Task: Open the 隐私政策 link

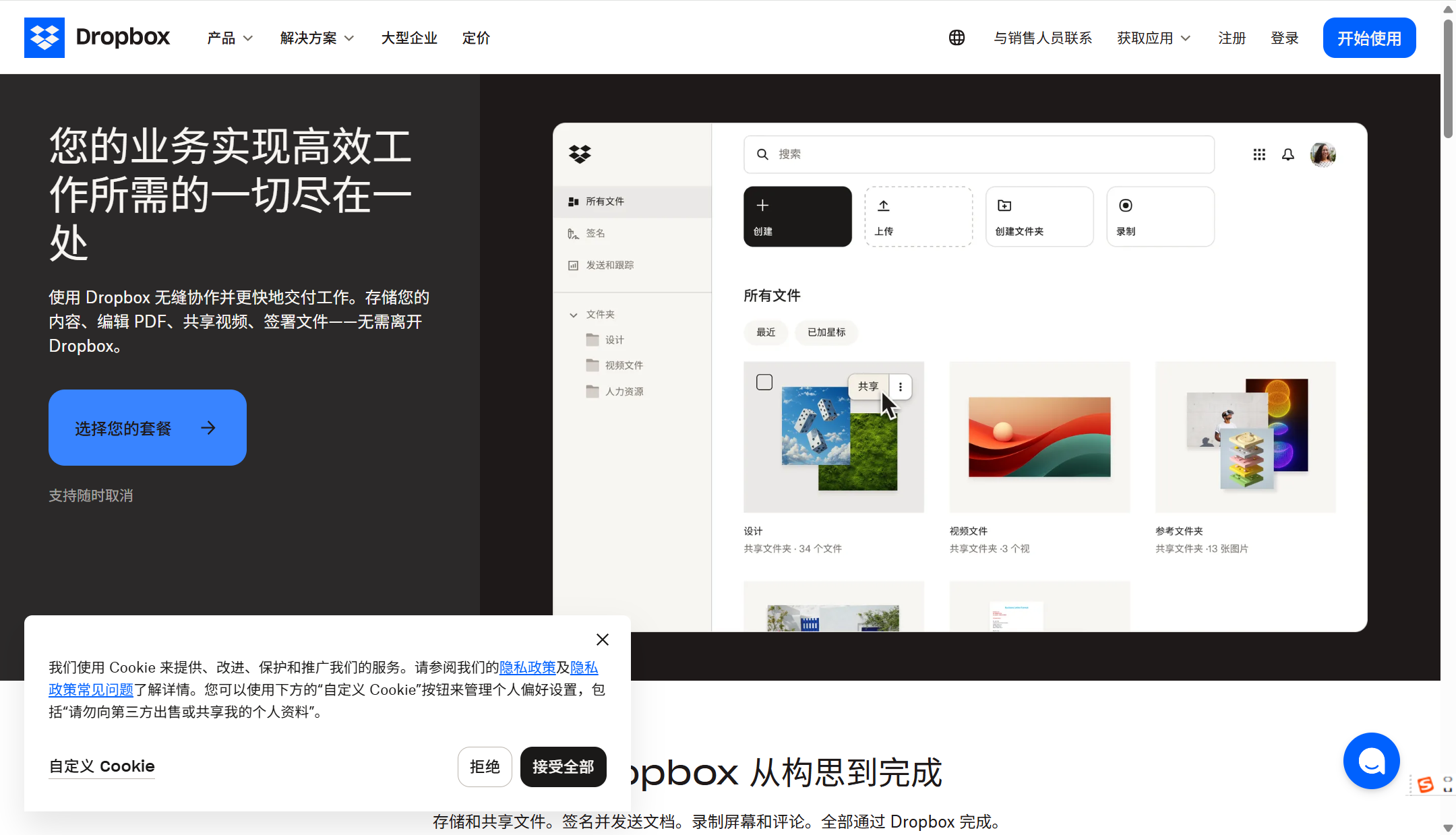Action: [x=528, y=667]
